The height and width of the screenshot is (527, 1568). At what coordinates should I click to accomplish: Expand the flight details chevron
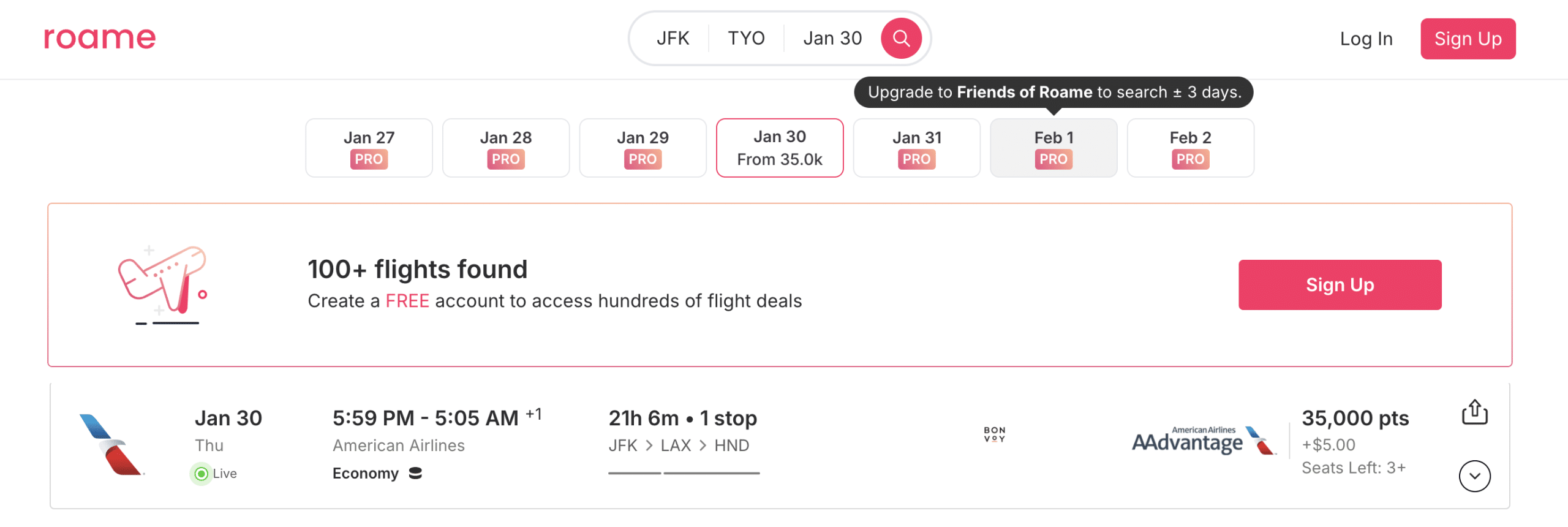(1474, 476)
